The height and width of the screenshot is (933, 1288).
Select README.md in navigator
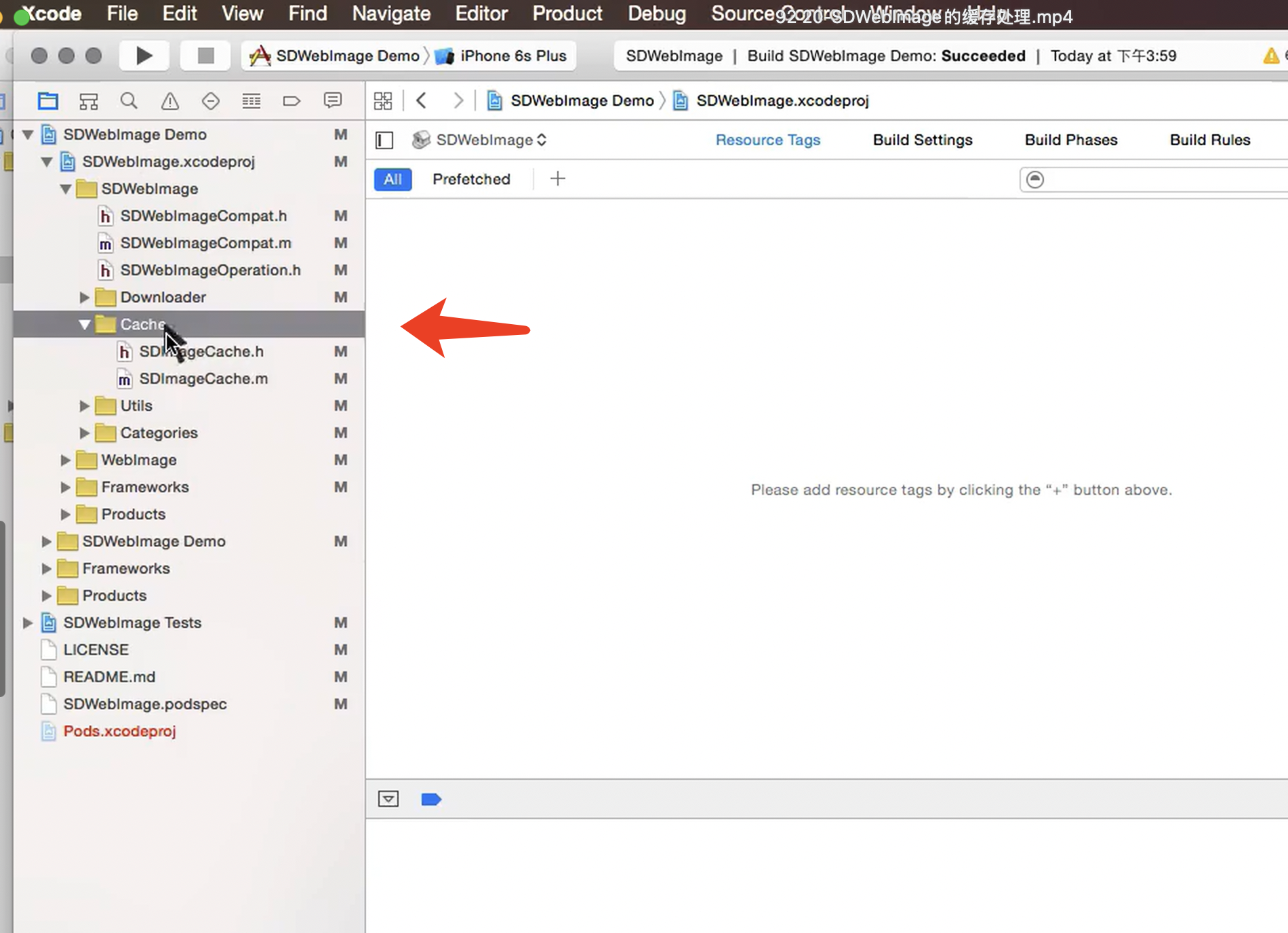(109, 677)
